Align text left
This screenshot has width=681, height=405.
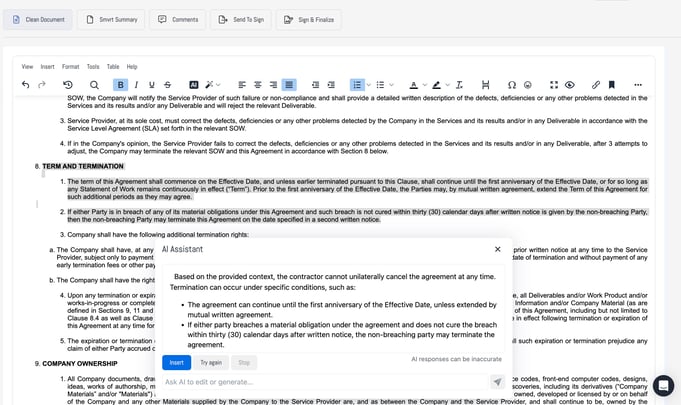pos(242,85)
